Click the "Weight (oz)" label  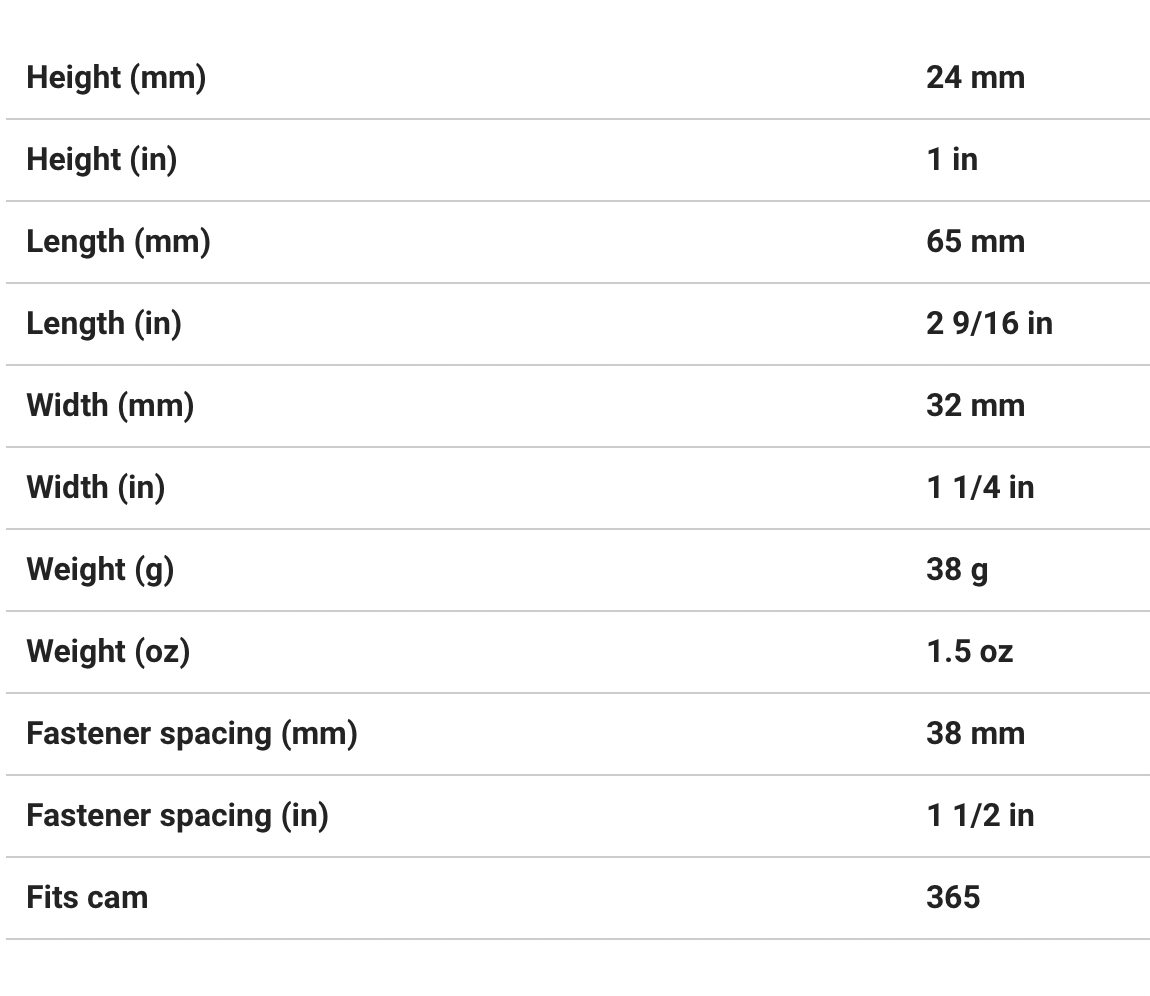pyautogui.click(x=108, y=651)
